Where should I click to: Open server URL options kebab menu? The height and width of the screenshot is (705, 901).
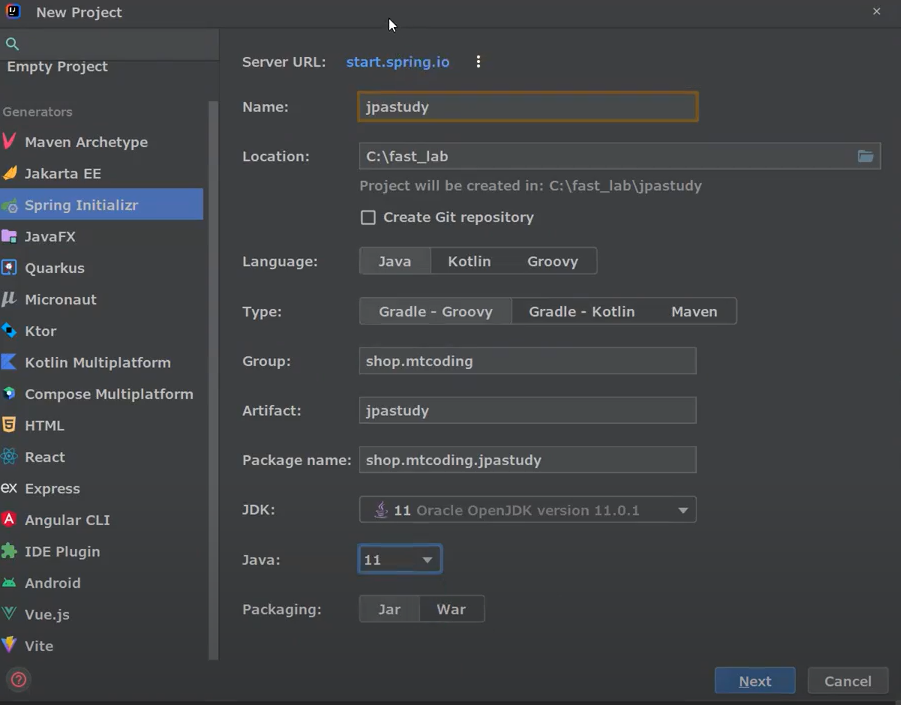(x=478, y=61)
